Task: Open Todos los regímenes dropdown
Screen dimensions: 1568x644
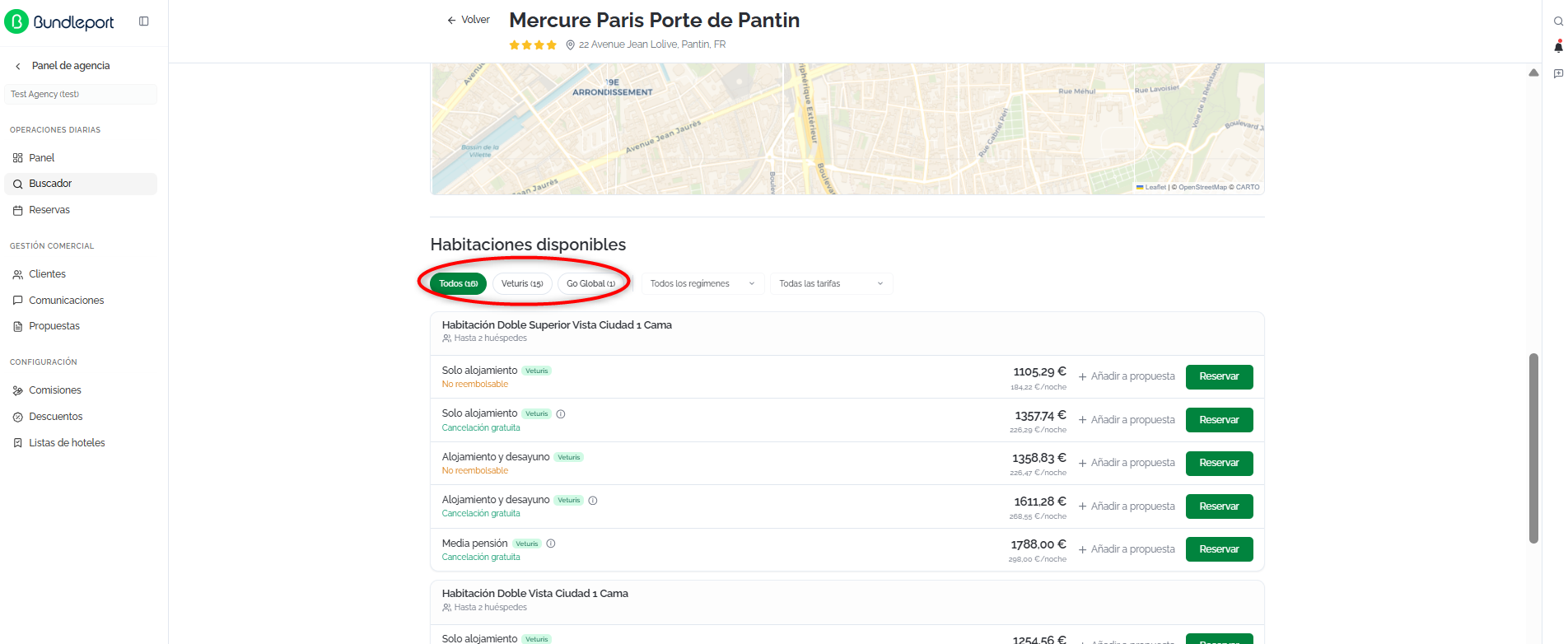Action: 702,283
